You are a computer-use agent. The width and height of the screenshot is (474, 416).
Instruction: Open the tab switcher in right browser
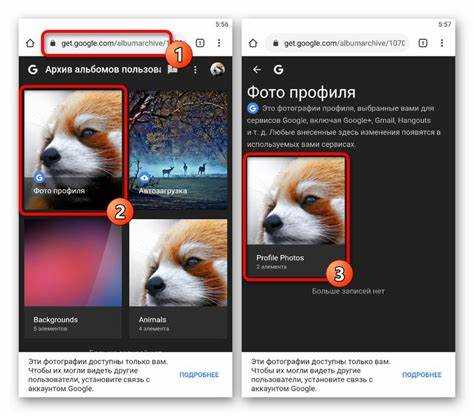pos(423,43)
